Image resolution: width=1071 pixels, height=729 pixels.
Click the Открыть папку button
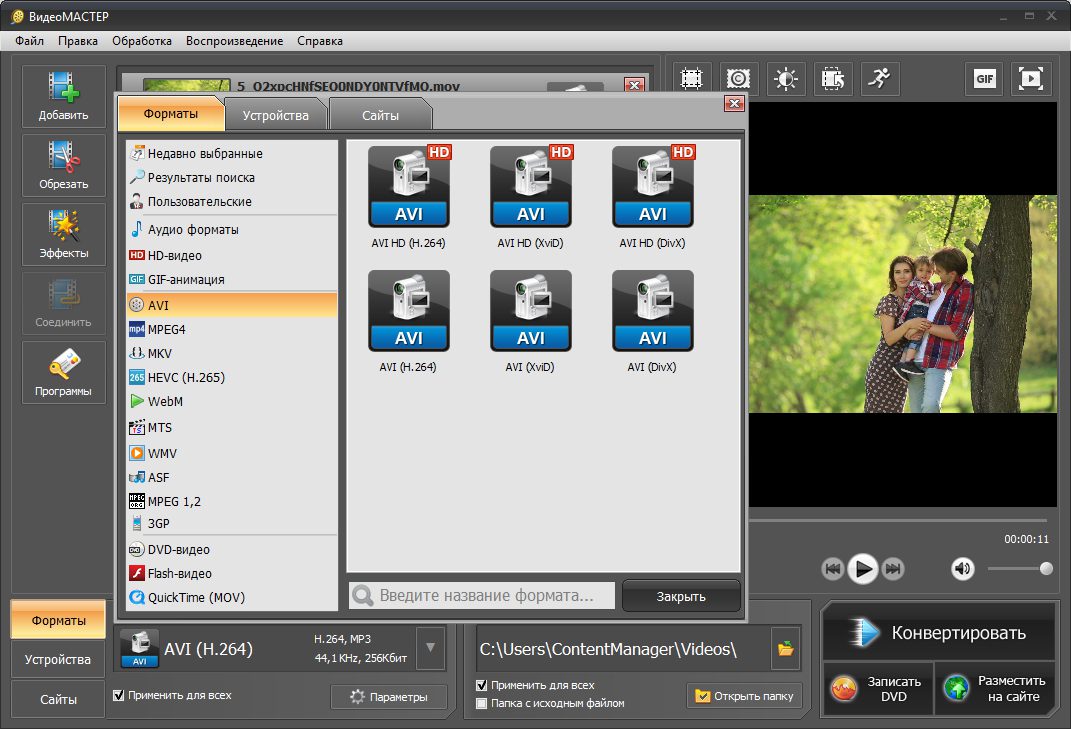pos(744,696)
